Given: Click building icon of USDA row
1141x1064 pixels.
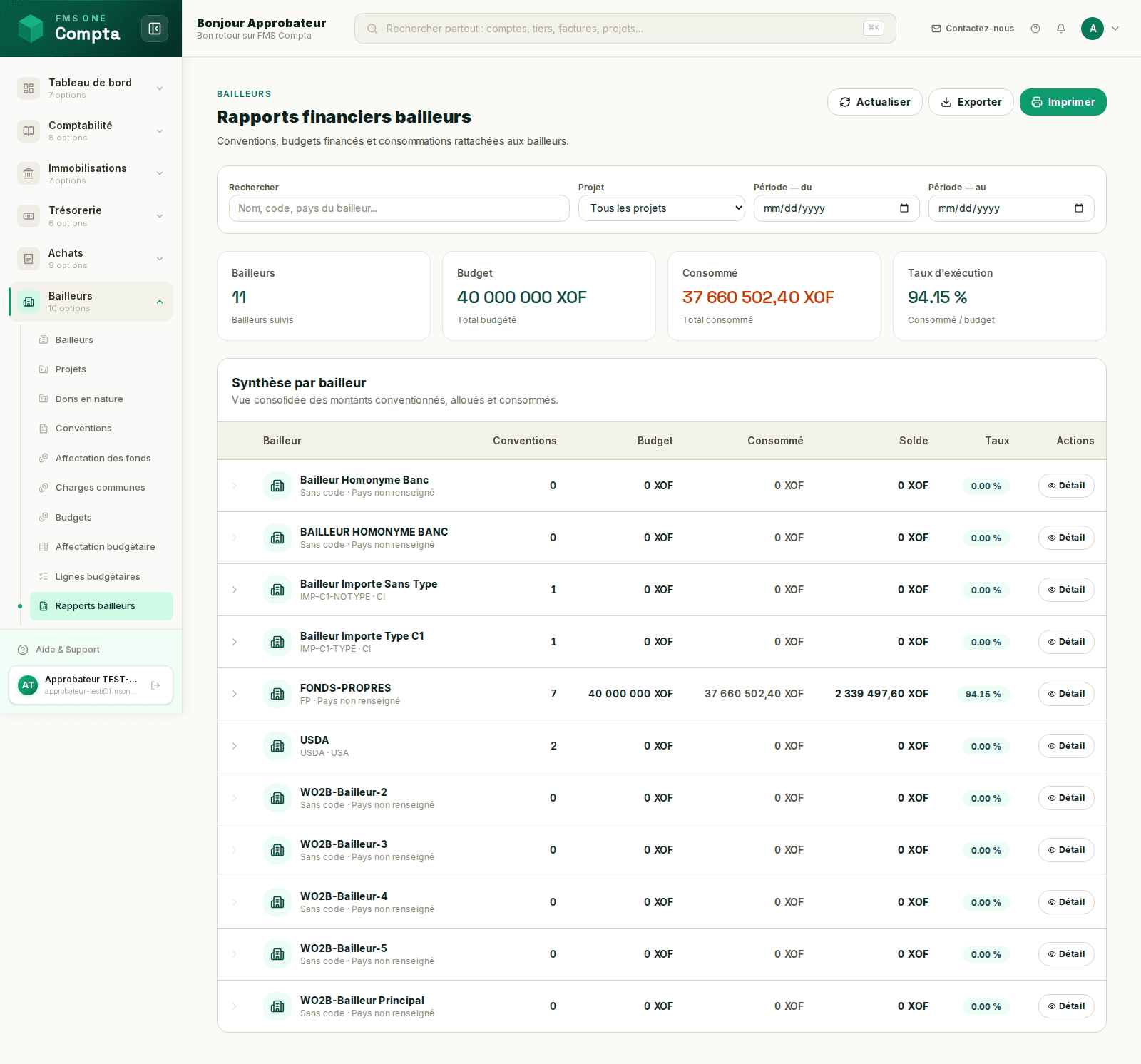Looking at the screenshot, I should (x=277, y=746).
